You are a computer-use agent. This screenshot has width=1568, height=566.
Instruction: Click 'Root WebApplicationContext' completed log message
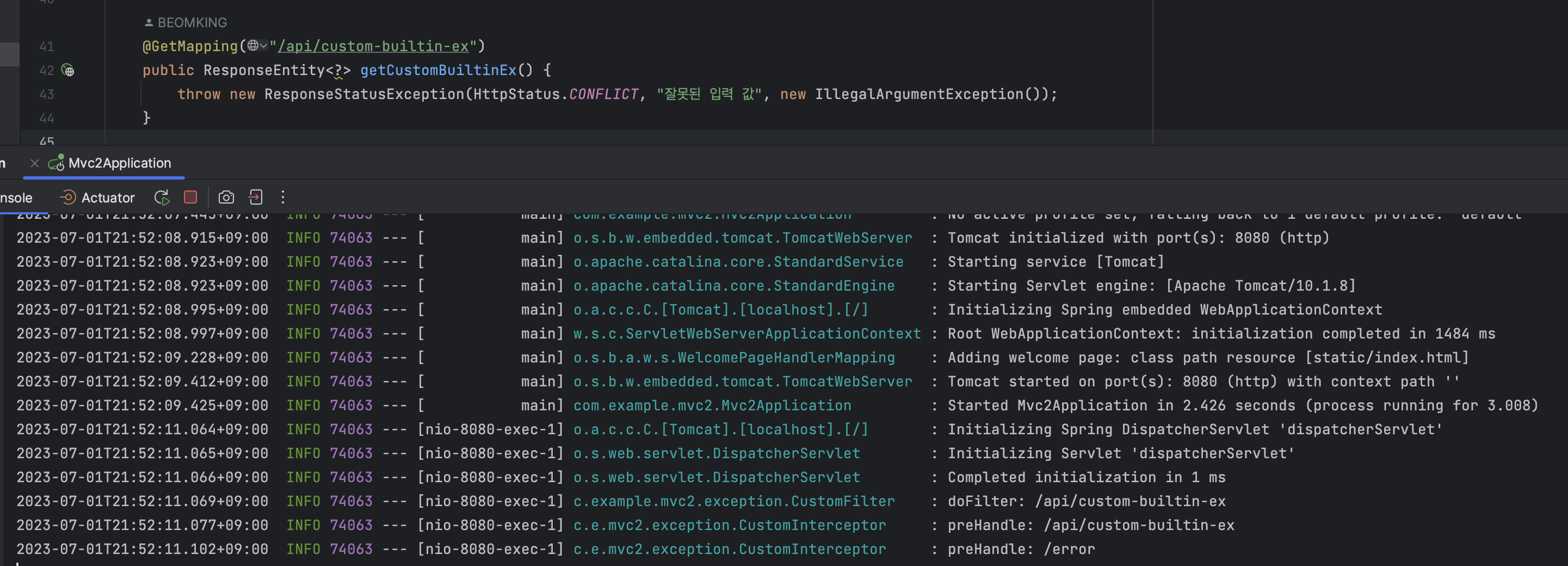[1221, 334]
